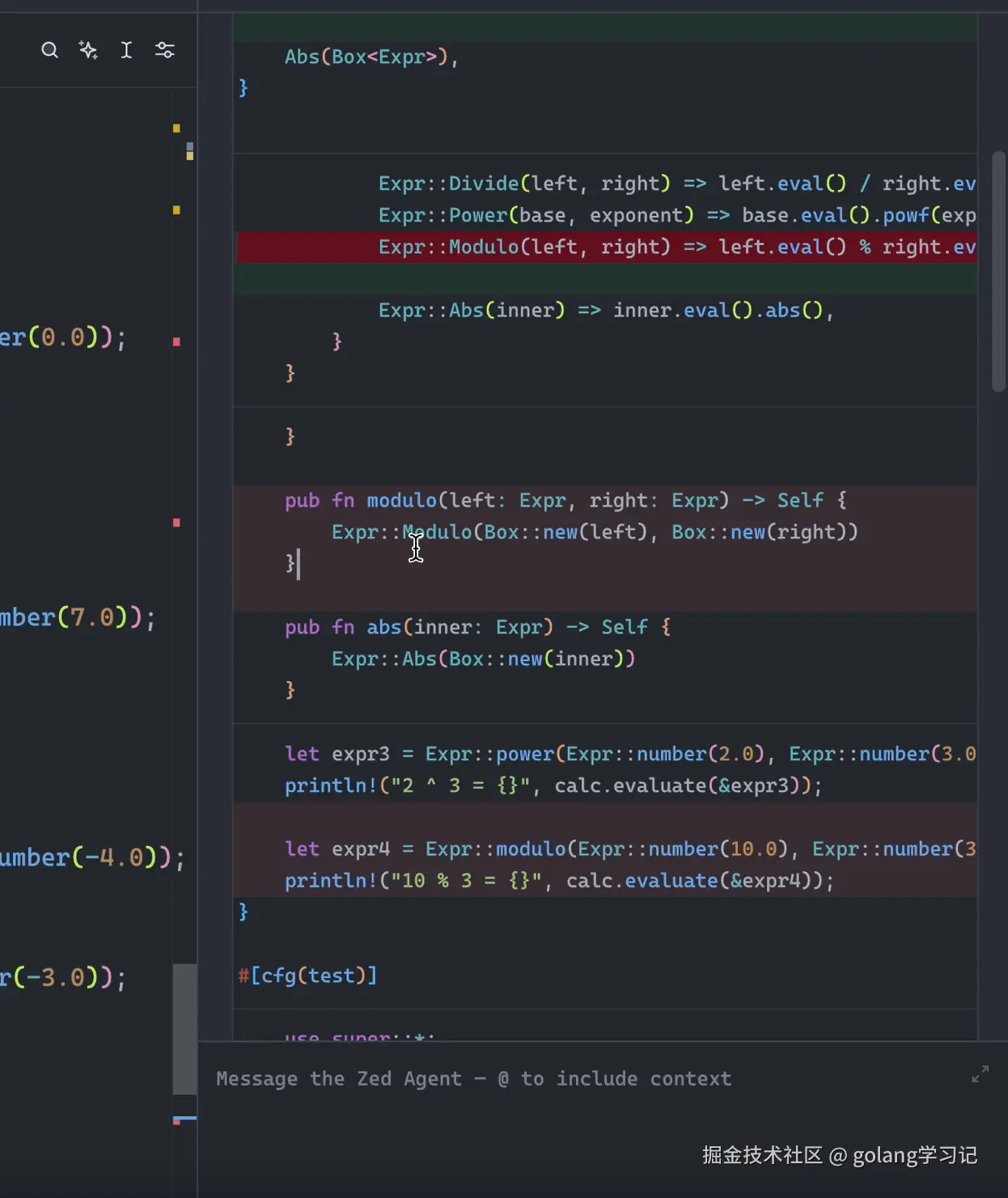Click the println "2 ^ 3" line
Image resolution: width=1008 pixels, height=1198 pixels.
(553, 785)
